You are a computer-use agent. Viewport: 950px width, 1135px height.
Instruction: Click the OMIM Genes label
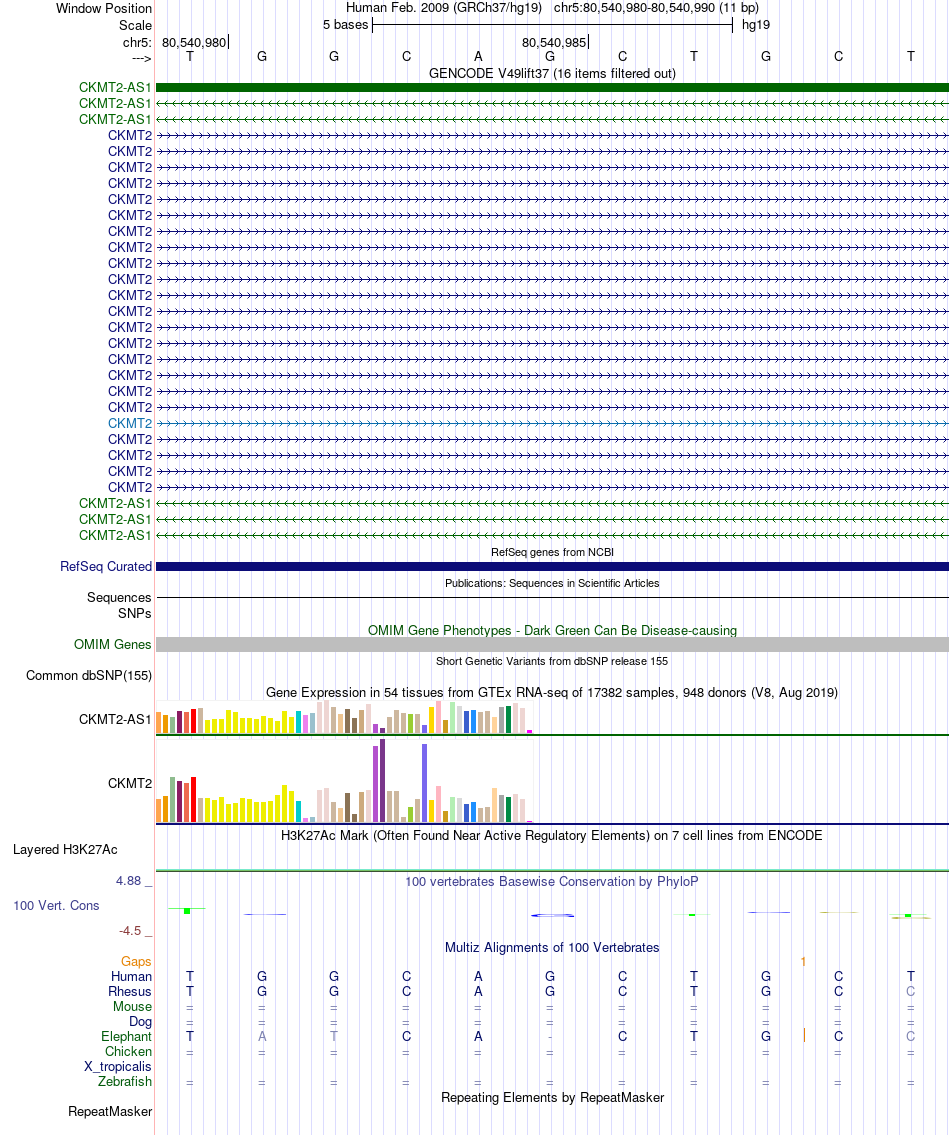(x=113, y=645)
